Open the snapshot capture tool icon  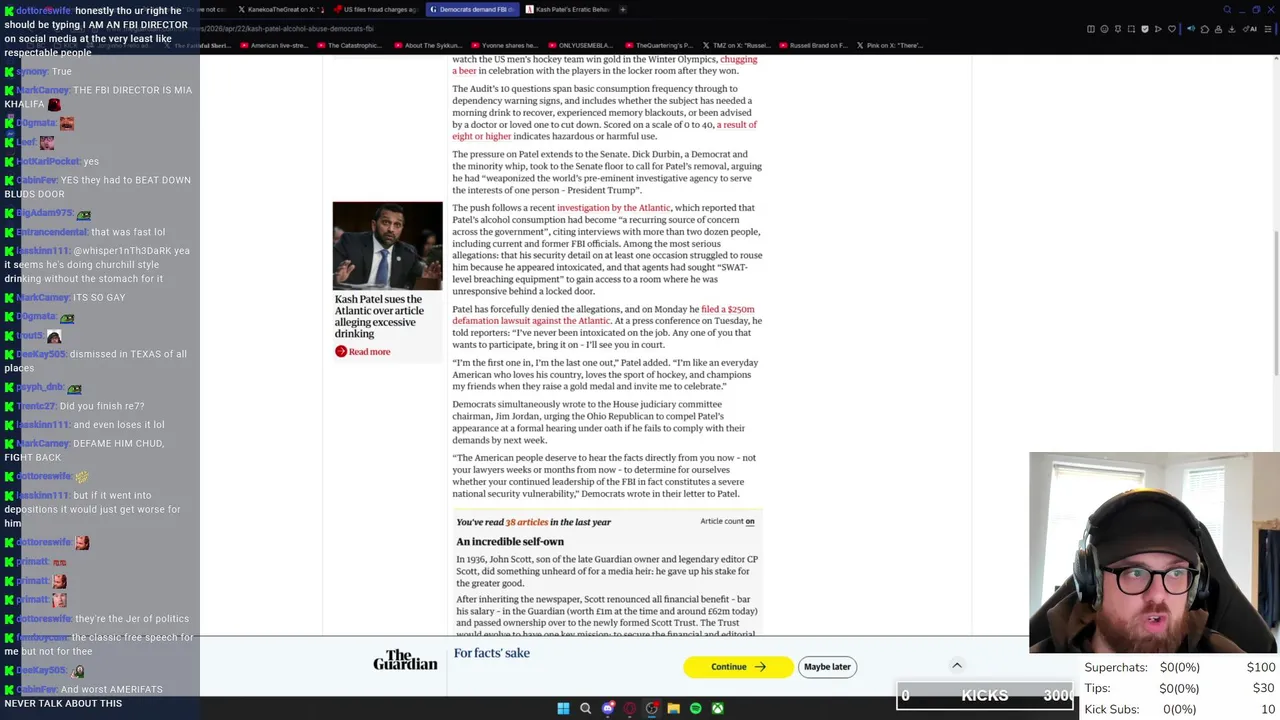tap(1131, 29)
